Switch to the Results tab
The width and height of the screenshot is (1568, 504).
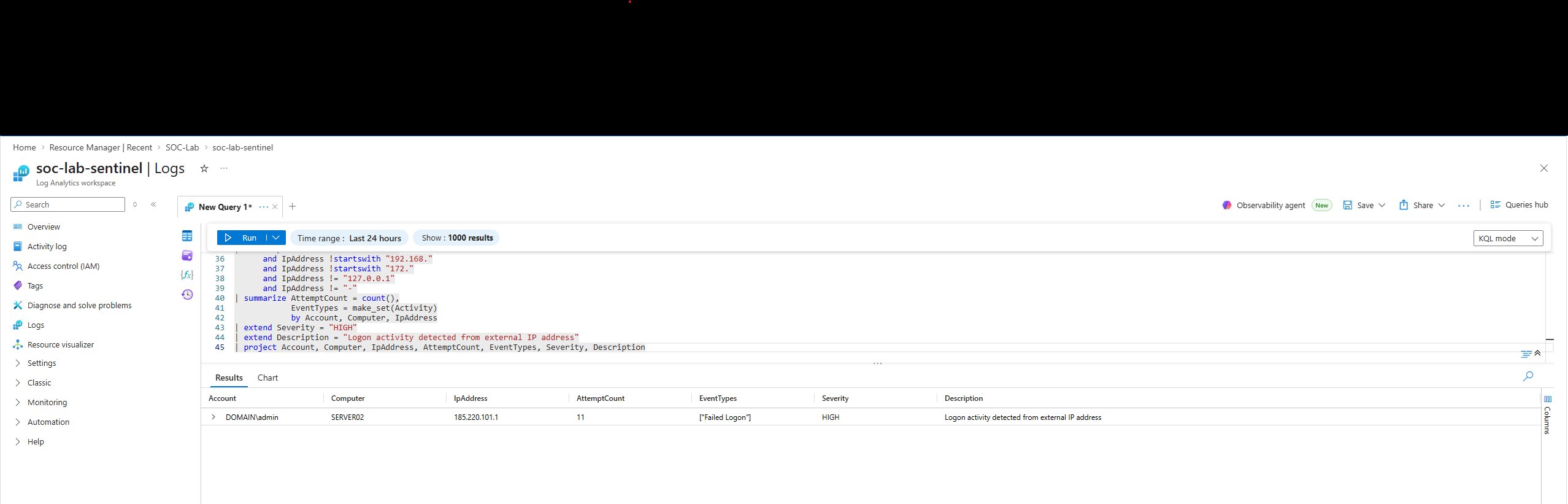coord(229,378)
